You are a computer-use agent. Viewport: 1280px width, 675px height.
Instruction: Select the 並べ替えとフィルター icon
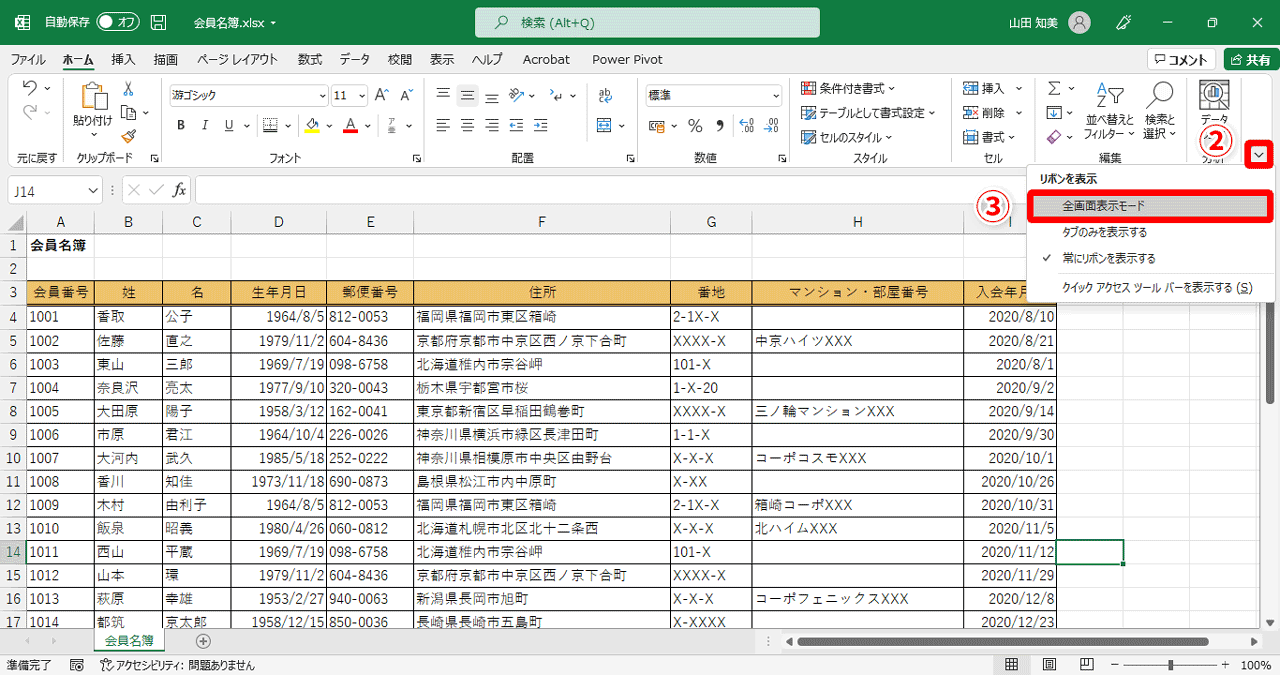[x=1108, y=105]
